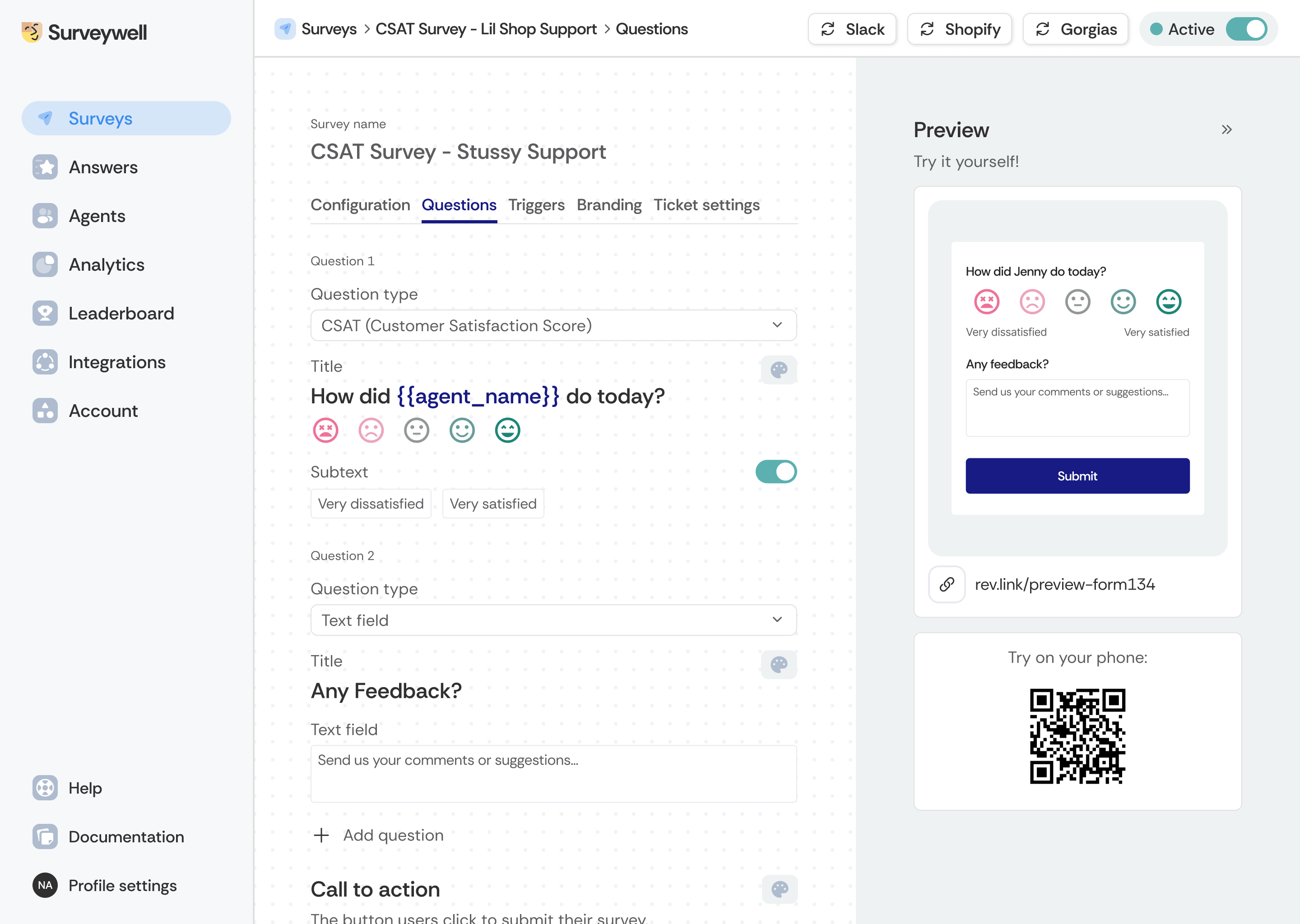
Task: Switch to the Triggers tab
Action: (536, 205)
